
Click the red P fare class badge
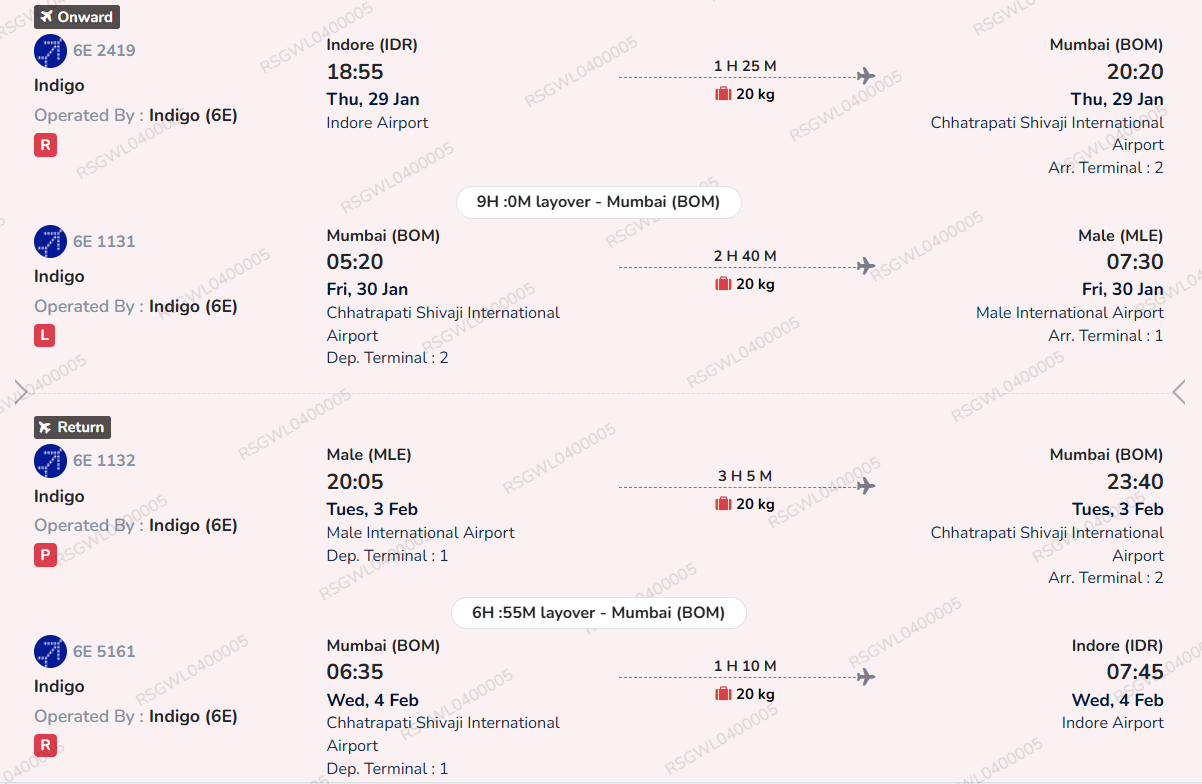click(x=45, y=555)
